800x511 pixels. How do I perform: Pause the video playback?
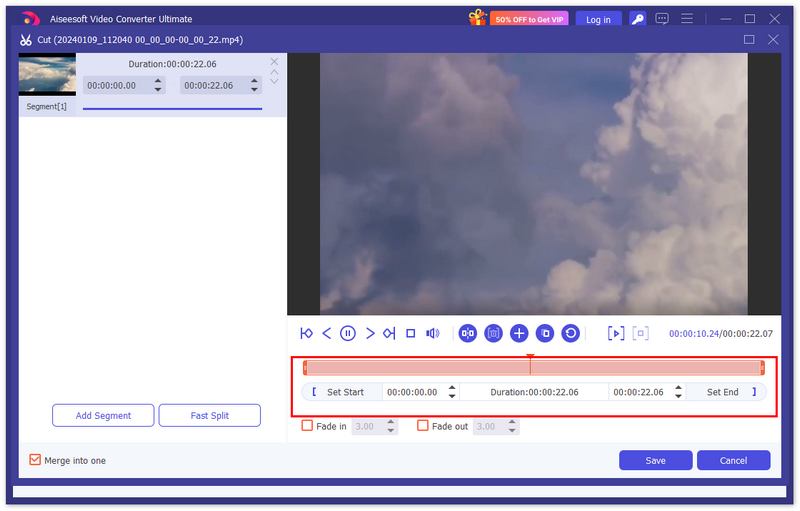[347, 334]
